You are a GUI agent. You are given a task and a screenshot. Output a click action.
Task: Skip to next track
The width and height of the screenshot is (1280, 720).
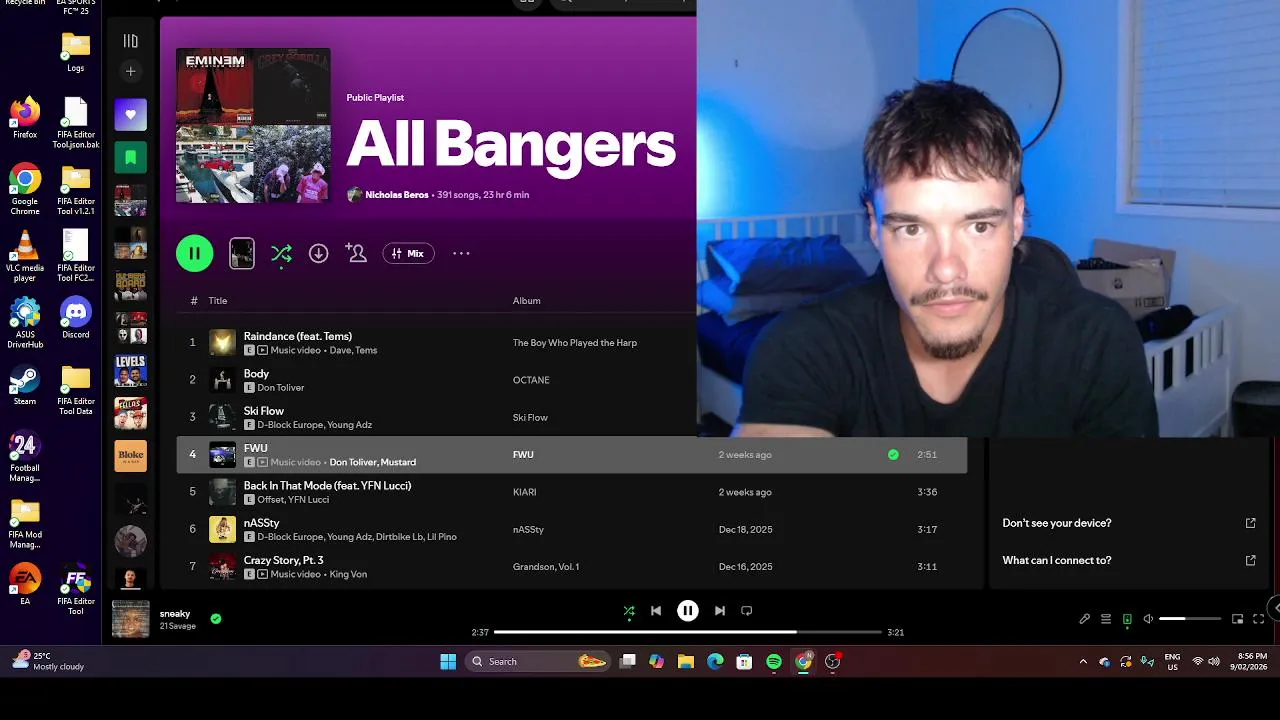pos(720,611)
